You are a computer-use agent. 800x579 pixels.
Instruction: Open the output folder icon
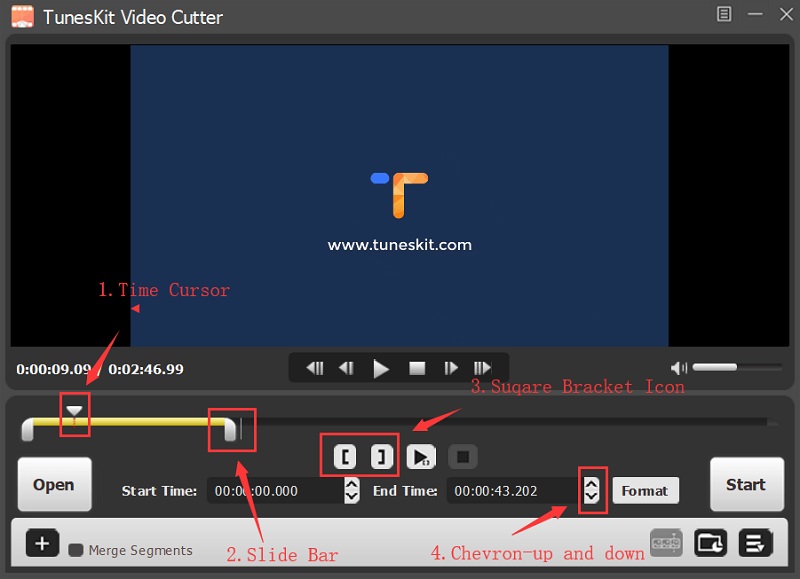[x=711, y=543]
